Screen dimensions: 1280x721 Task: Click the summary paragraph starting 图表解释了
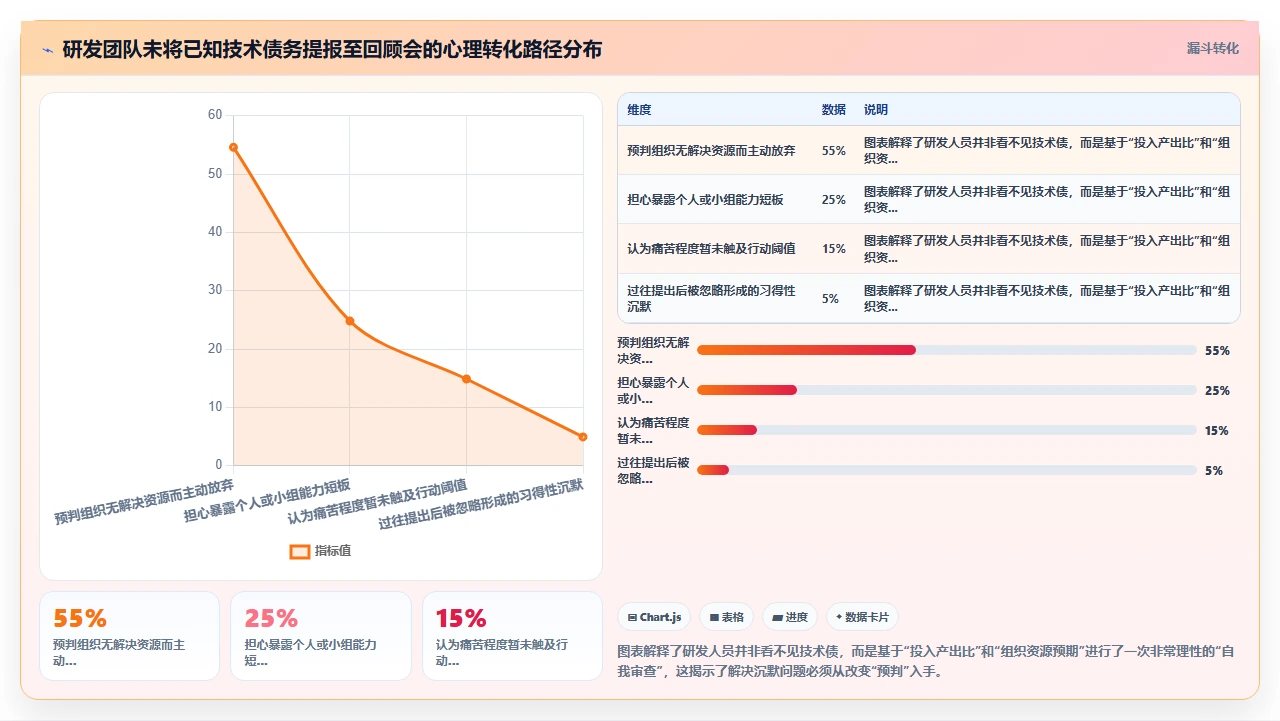pos(927,661)
